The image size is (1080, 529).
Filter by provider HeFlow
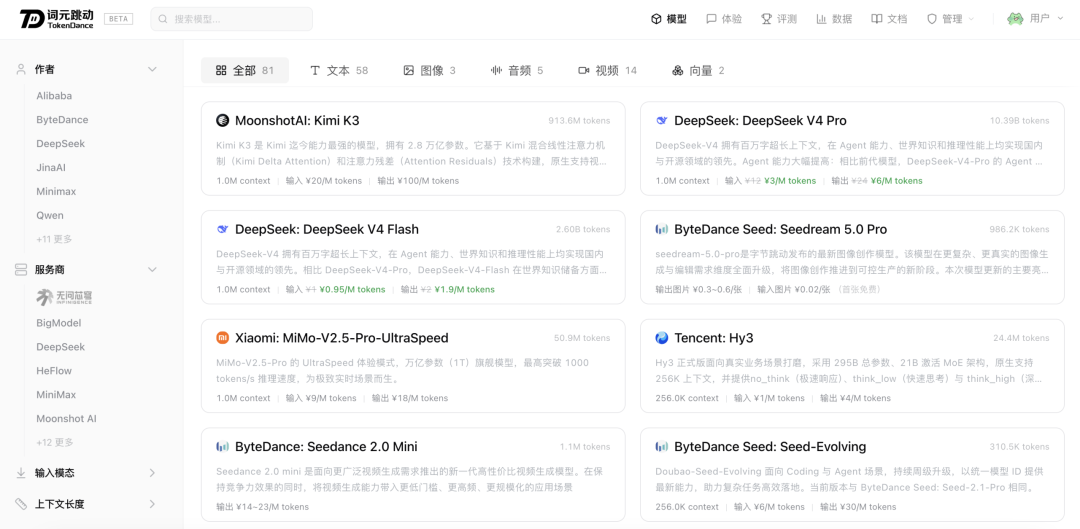[54, 371]
